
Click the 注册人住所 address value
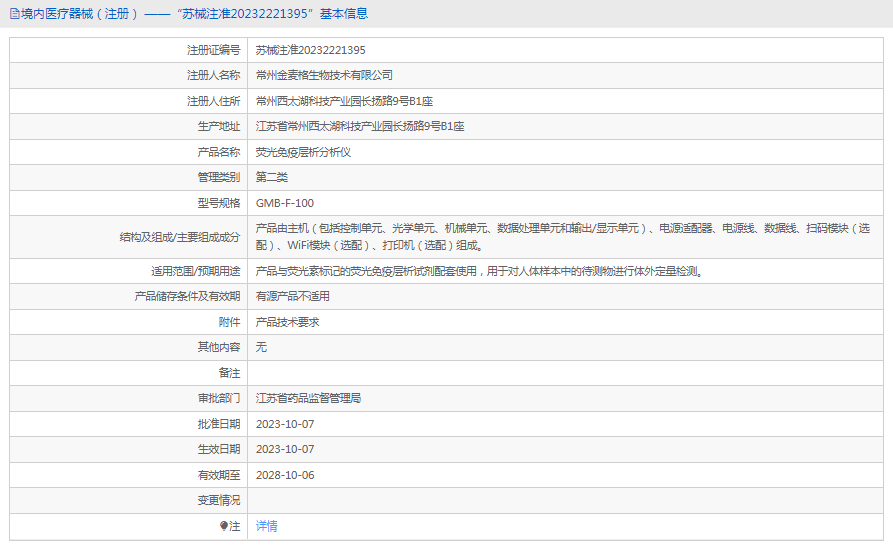[x=345, y=101]
